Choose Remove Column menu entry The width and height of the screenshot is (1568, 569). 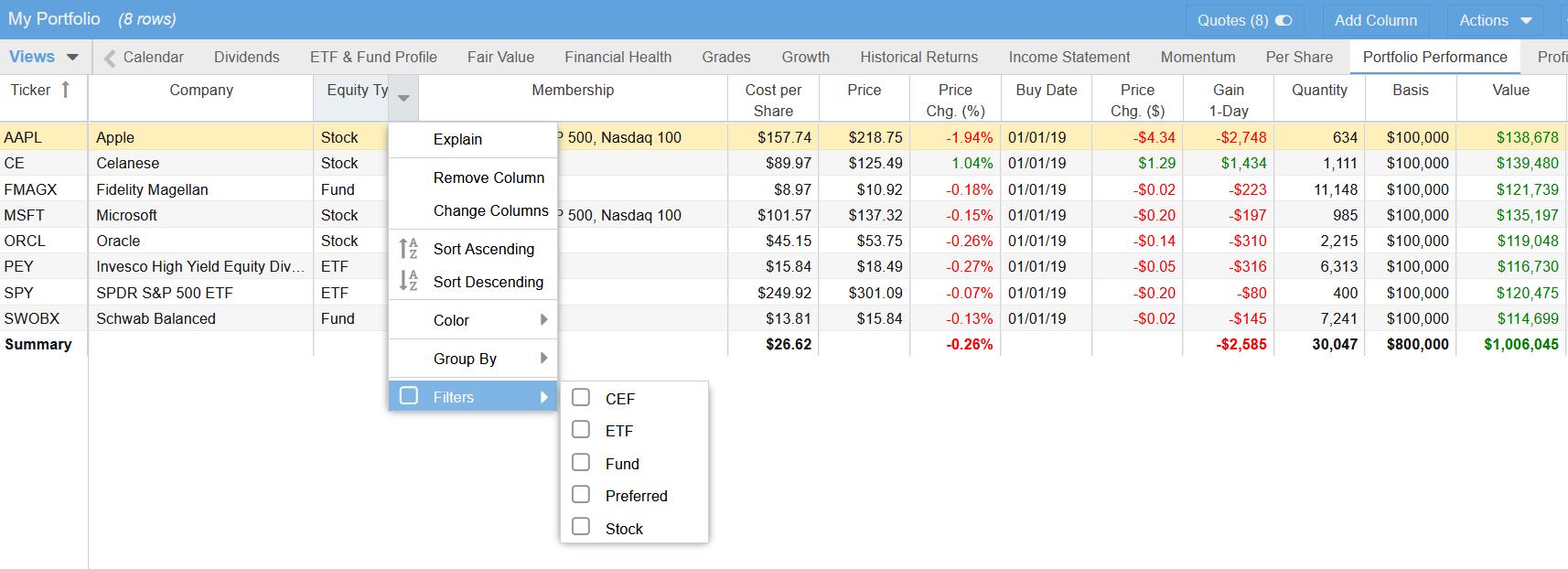(x=473, y=177)
